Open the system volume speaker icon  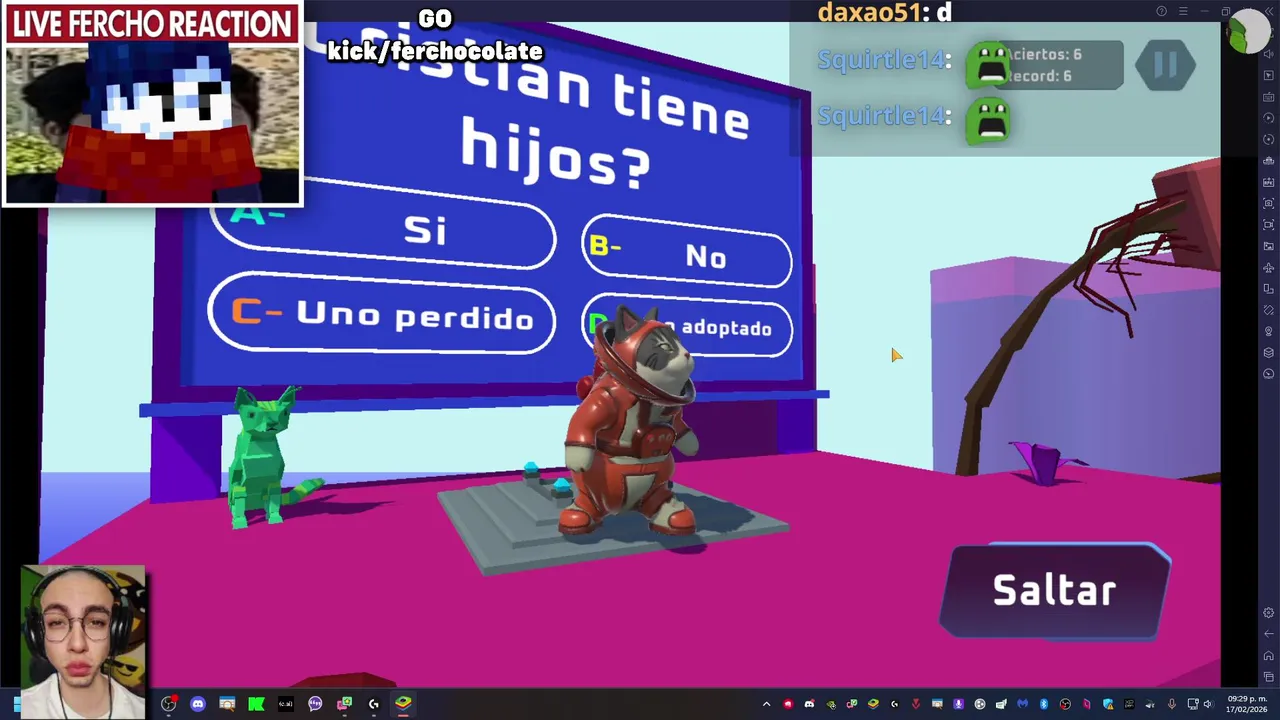tap(1207, 704)
